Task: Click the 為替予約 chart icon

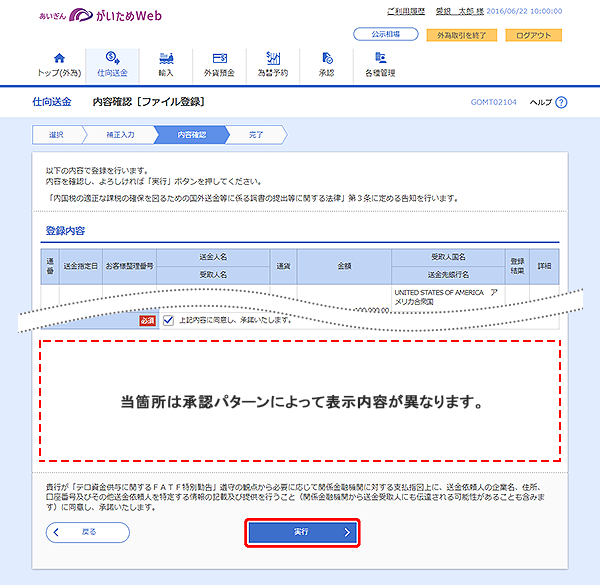Action: [273, 58]
